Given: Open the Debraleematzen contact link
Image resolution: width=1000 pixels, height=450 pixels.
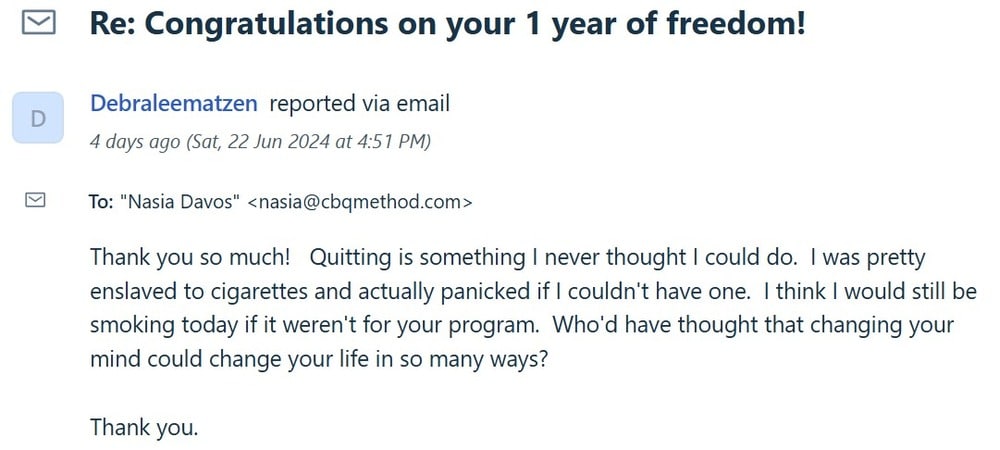Looking at the screenshot, I should point(174,103).
